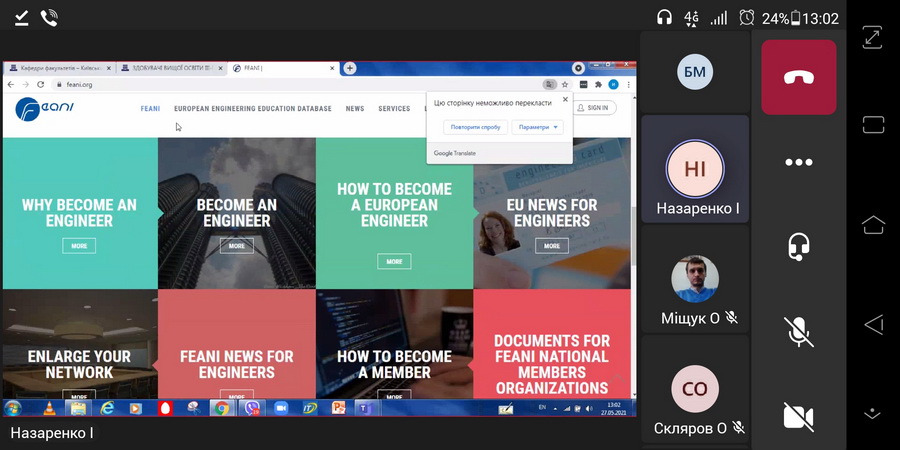The height and width of the screenshot is (450, 900).
Task: Open headset audio device settings
Action: [798, 246]
